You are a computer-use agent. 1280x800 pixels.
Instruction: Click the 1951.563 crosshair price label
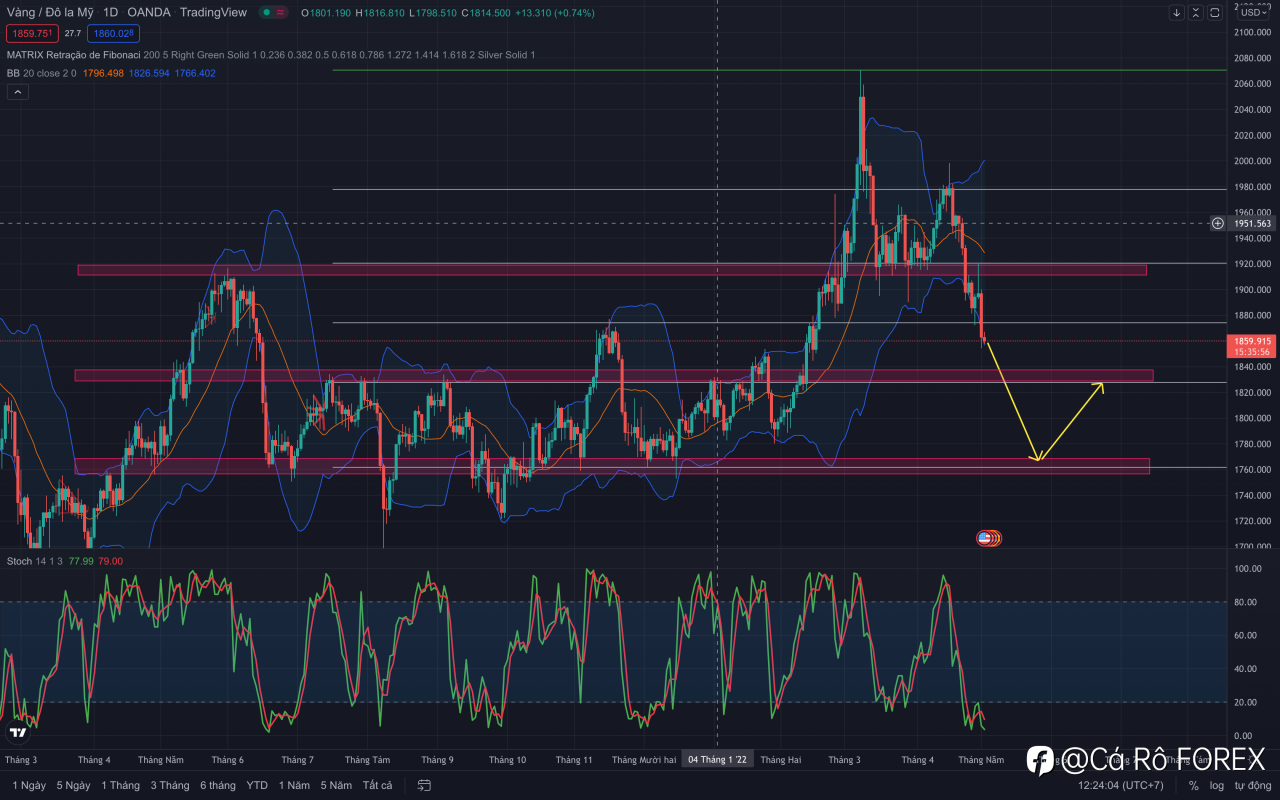(1252, 224)
